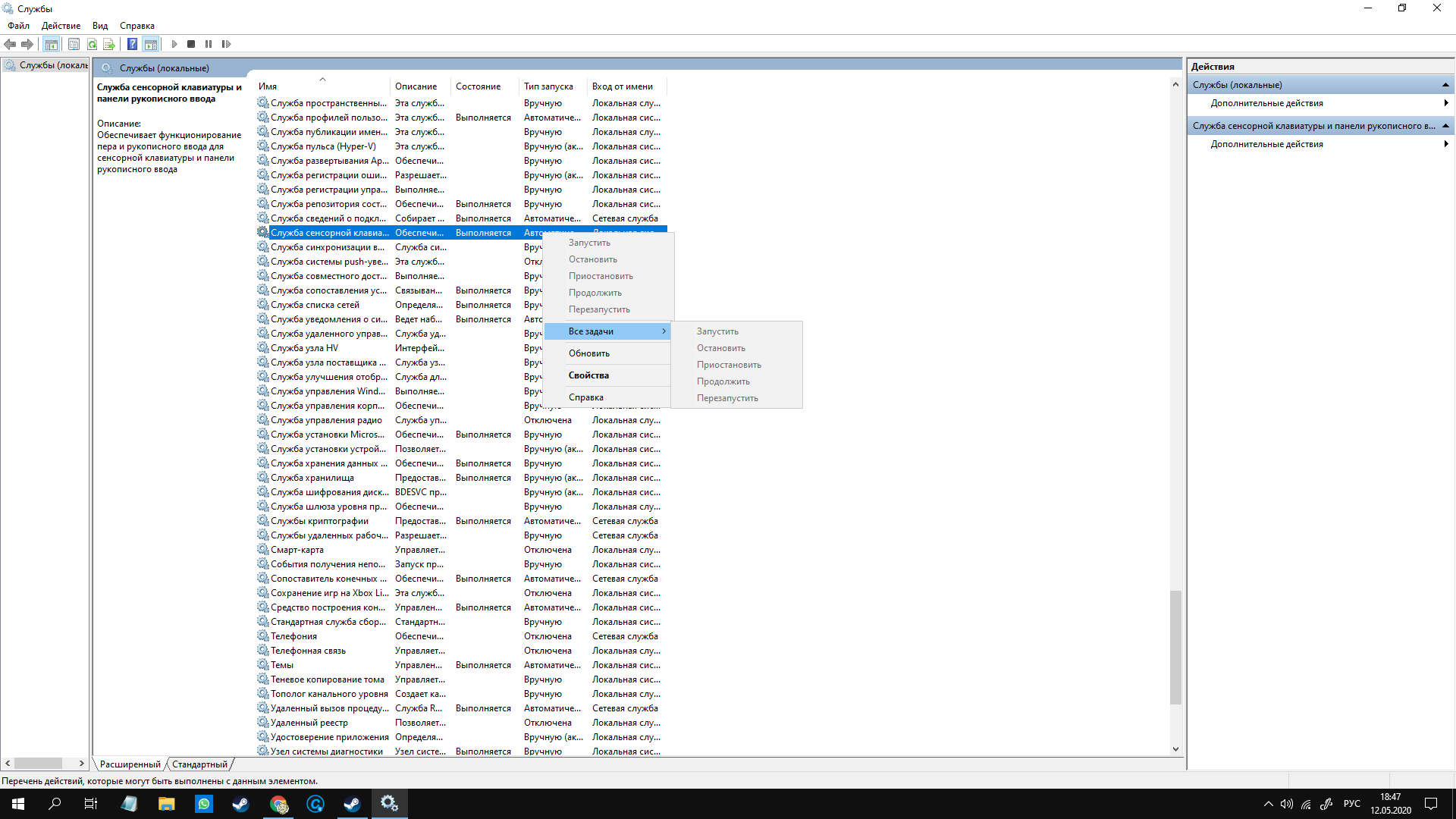
Task: Choose Перезапустить in the Все задачи submenu
Action: (736, 398)
